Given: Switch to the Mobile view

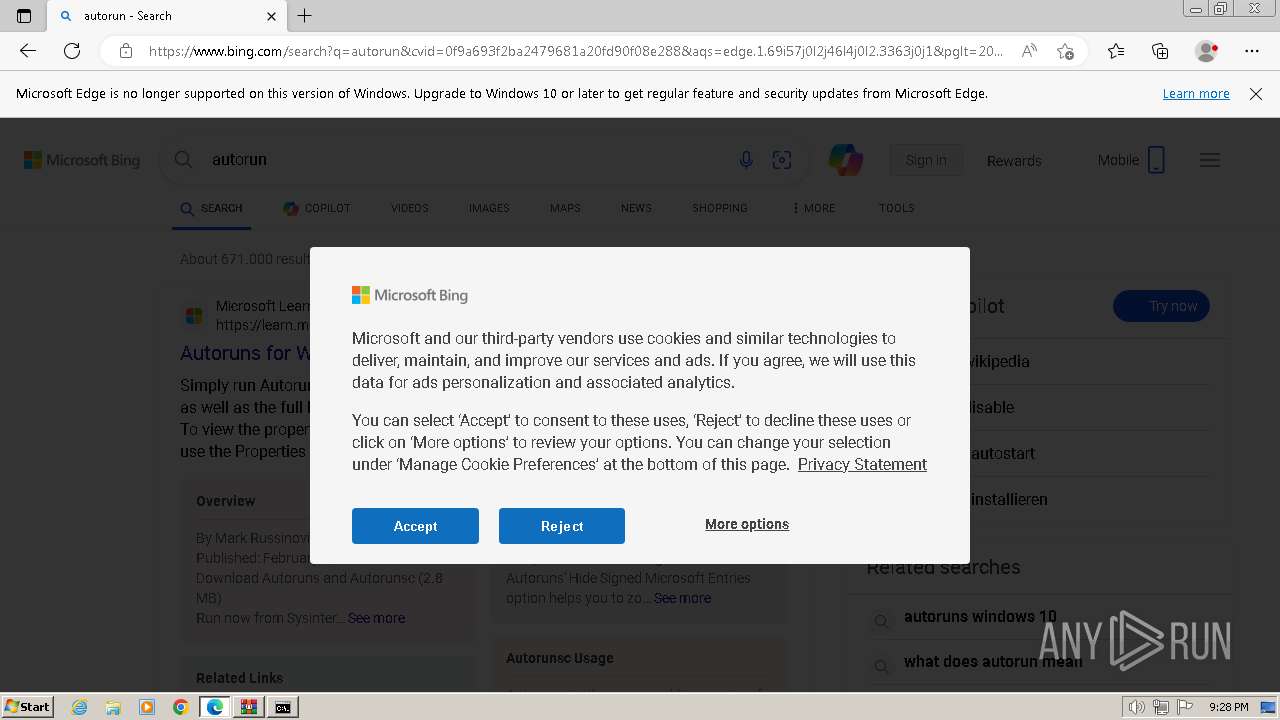Looking at the screenshot, I should [1131, 160].
